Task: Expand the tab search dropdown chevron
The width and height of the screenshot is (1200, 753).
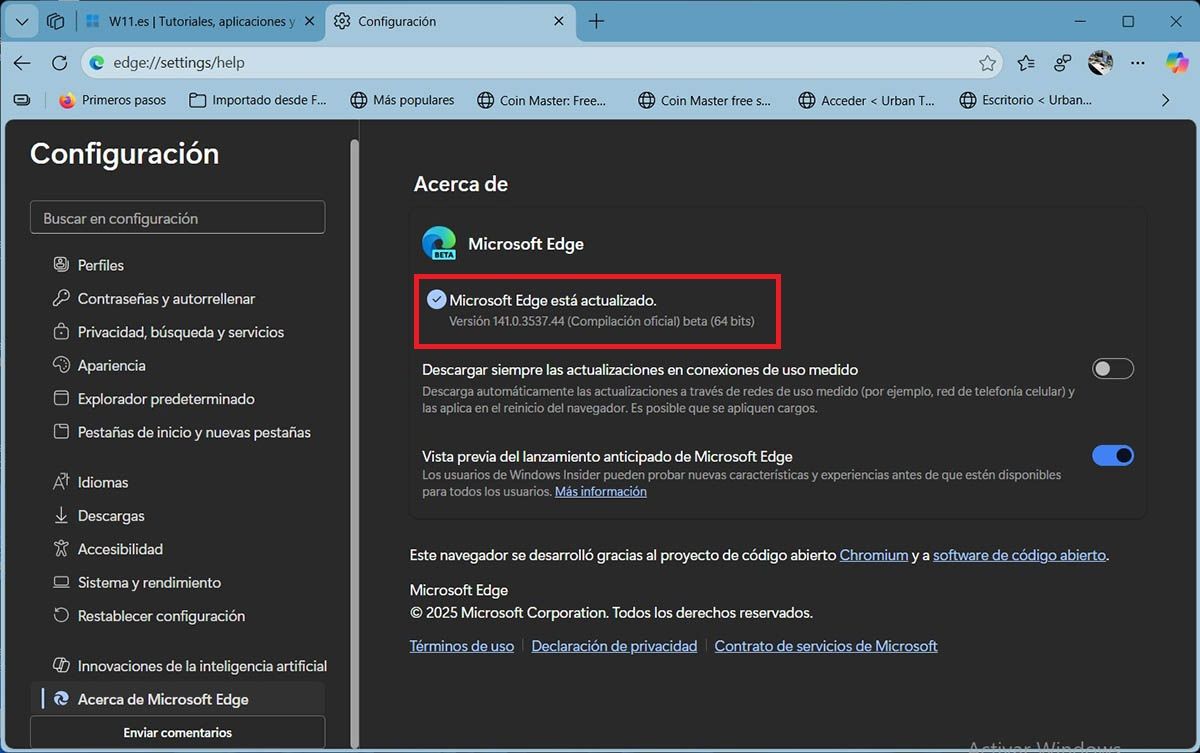Action: (x=22, y=21)
